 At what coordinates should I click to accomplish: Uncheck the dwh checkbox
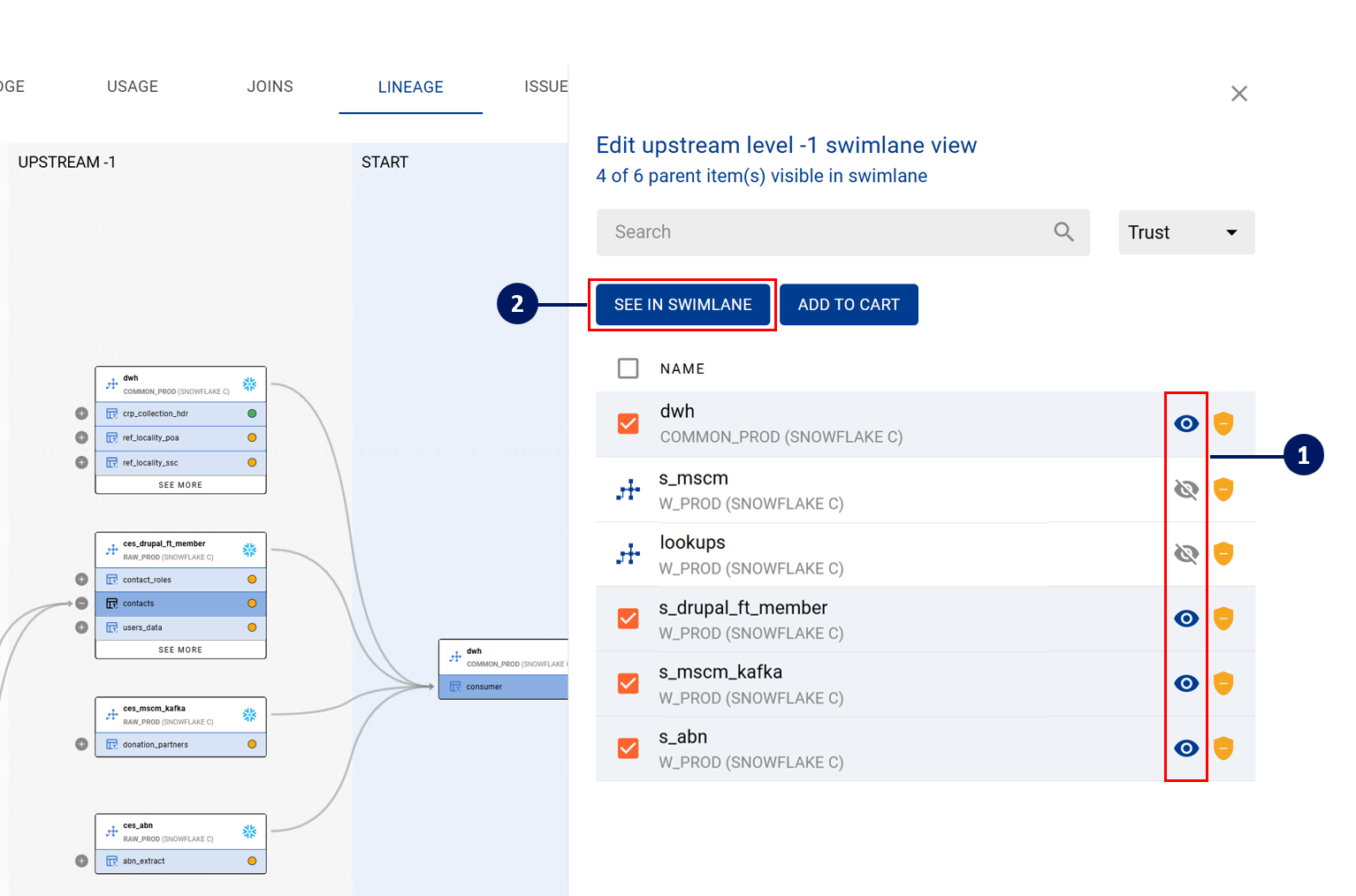point(628,424)
